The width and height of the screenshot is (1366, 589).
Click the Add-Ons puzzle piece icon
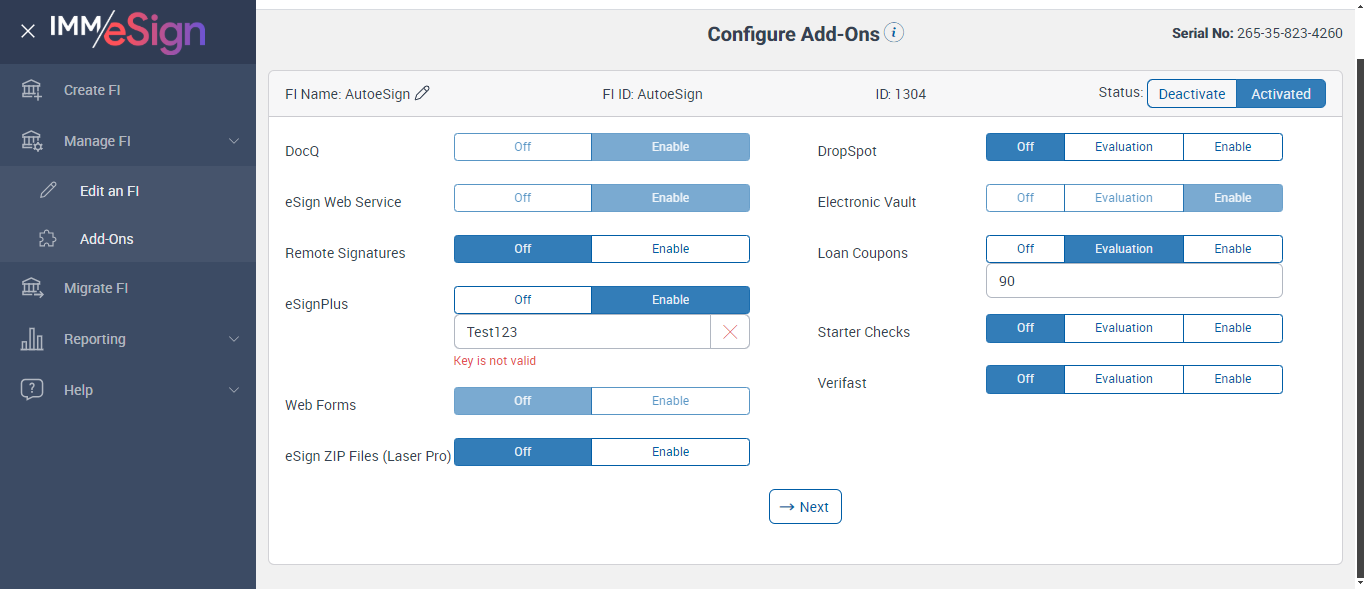(x=48, y=239)
